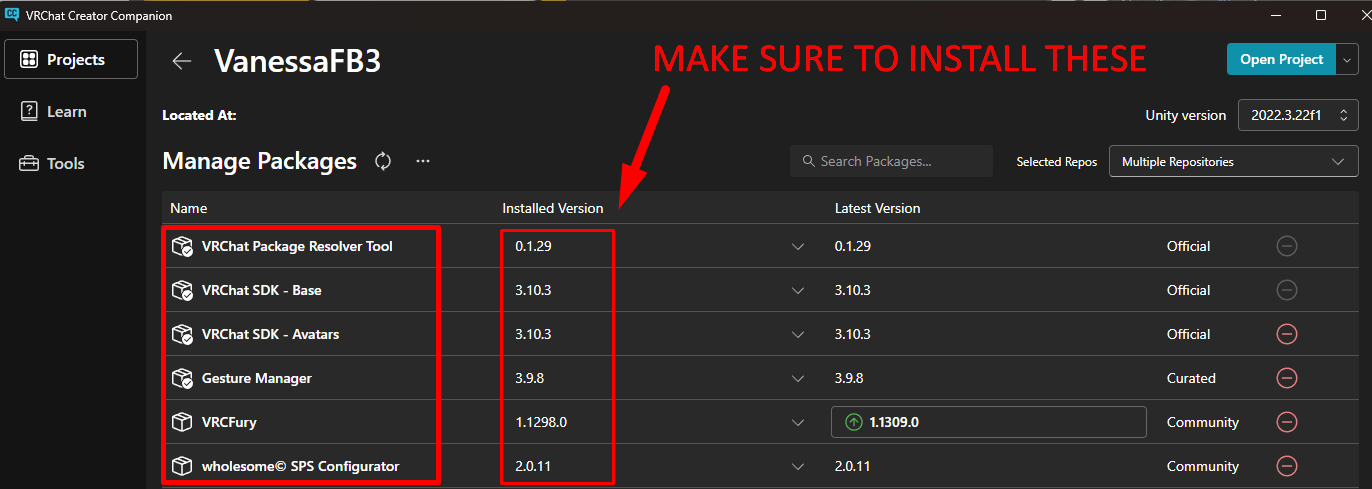This screenshot has height=489, width=1372.
Task: Click the Gesture Manager package icon
Action: coord(182,379)
